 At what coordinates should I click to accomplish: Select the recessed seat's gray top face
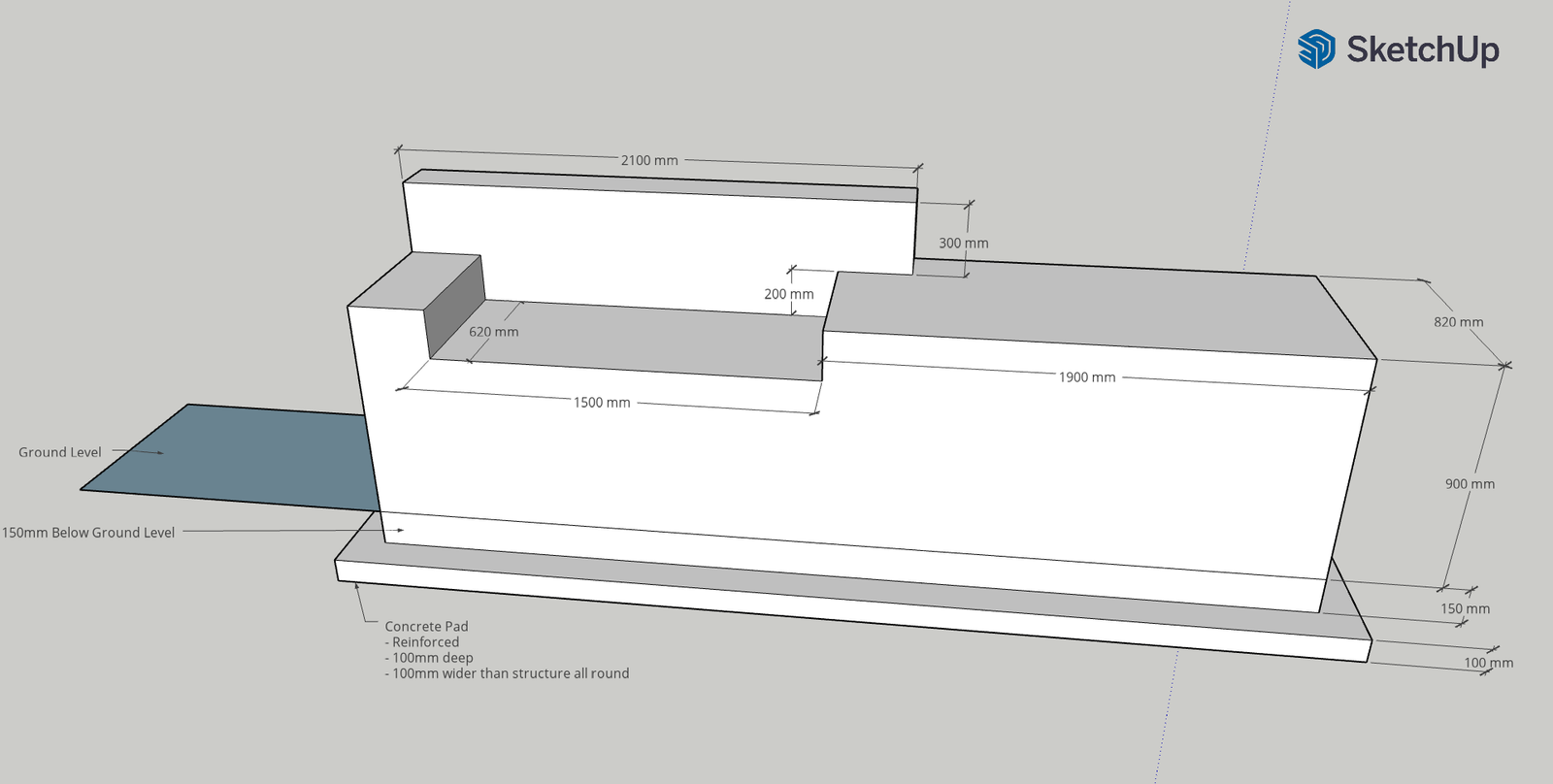tap(631, 338)
